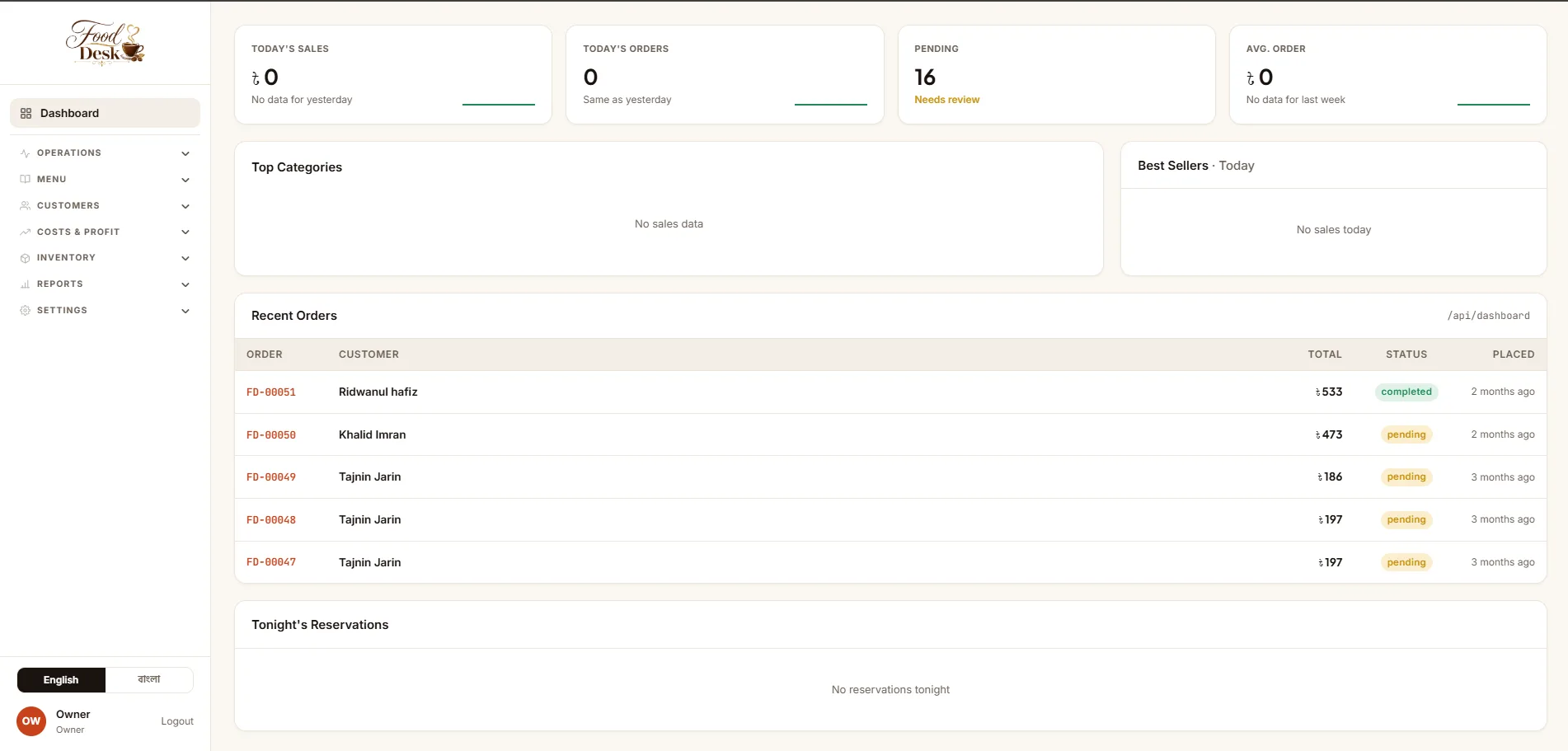The height and width of the screenshot is (751, 1568).
Task: Switch language to English
Action: click(61, 680)
